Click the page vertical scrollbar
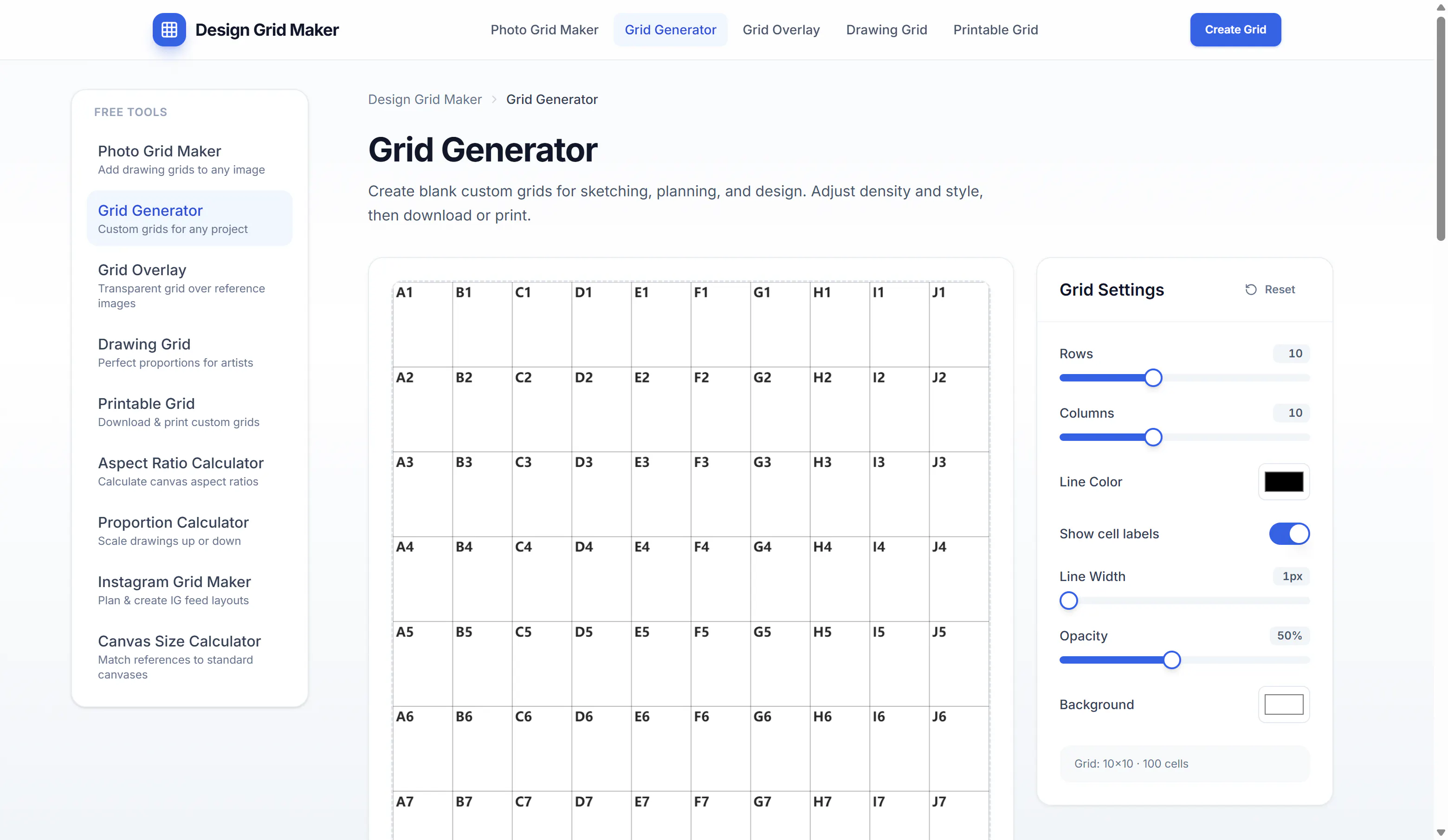This screenshot has height=840, width=1448. click(1441, 129)
